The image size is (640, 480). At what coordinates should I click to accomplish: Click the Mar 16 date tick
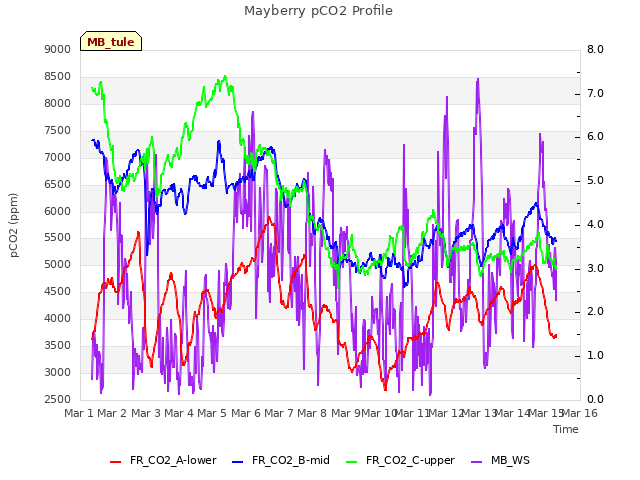pos(580,413)
